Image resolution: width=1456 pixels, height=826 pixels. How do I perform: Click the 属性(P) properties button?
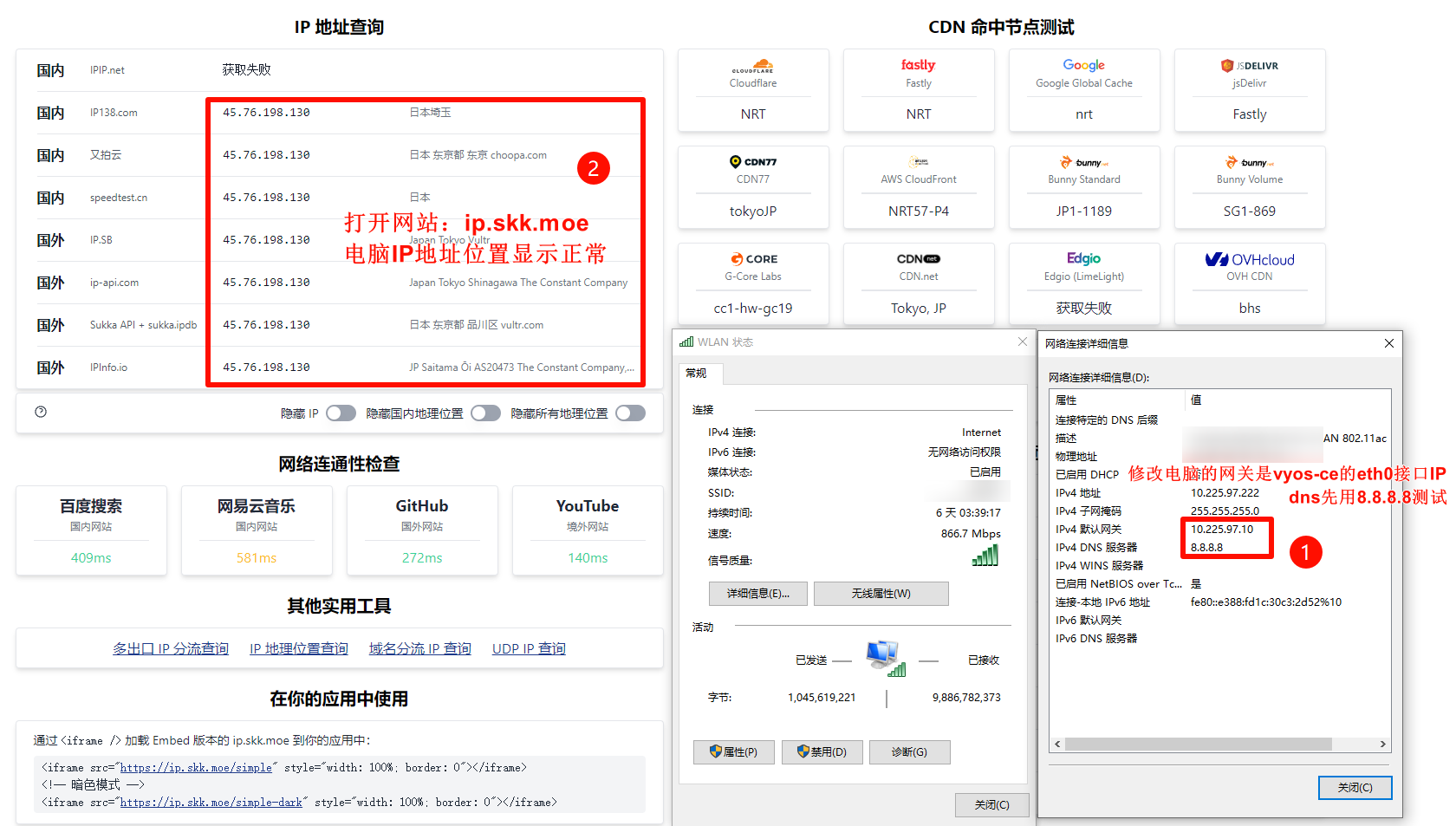coord(733,752)
